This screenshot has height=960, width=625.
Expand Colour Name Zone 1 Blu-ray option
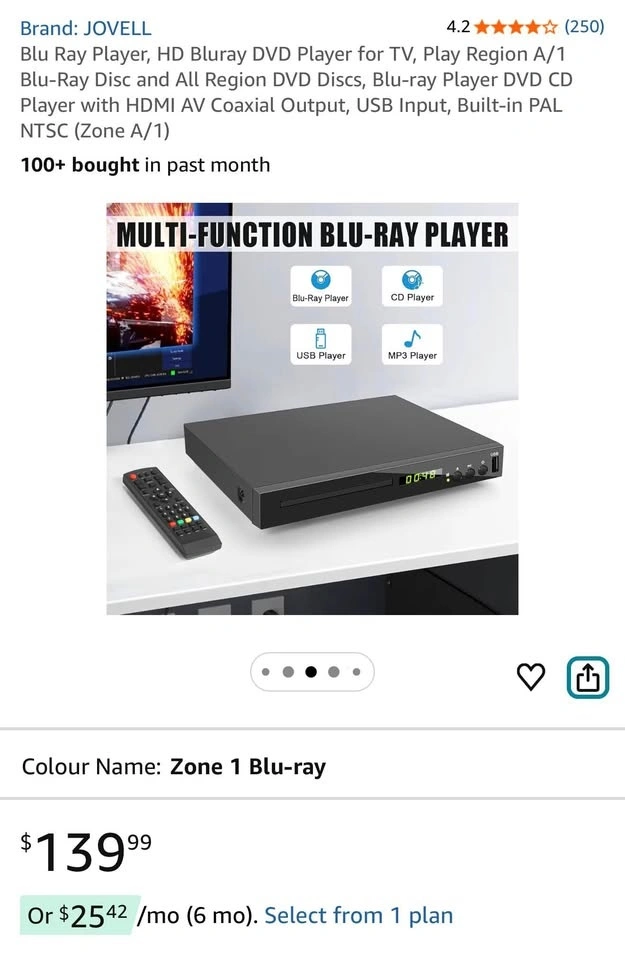coord(312,767)
